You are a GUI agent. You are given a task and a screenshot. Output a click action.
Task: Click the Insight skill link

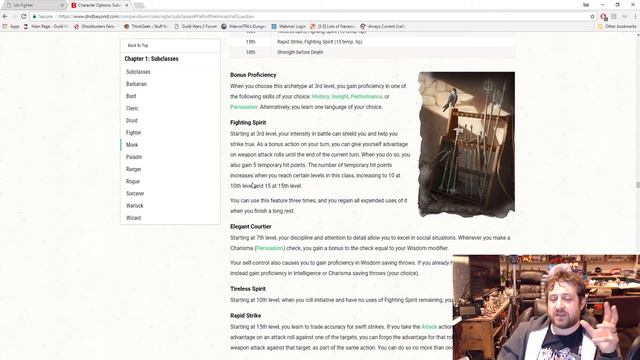[x=340, y=97]
